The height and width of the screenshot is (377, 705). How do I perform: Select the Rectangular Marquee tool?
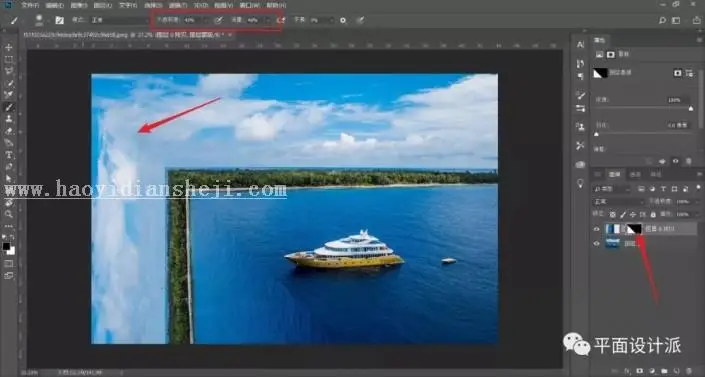point(8,59)
